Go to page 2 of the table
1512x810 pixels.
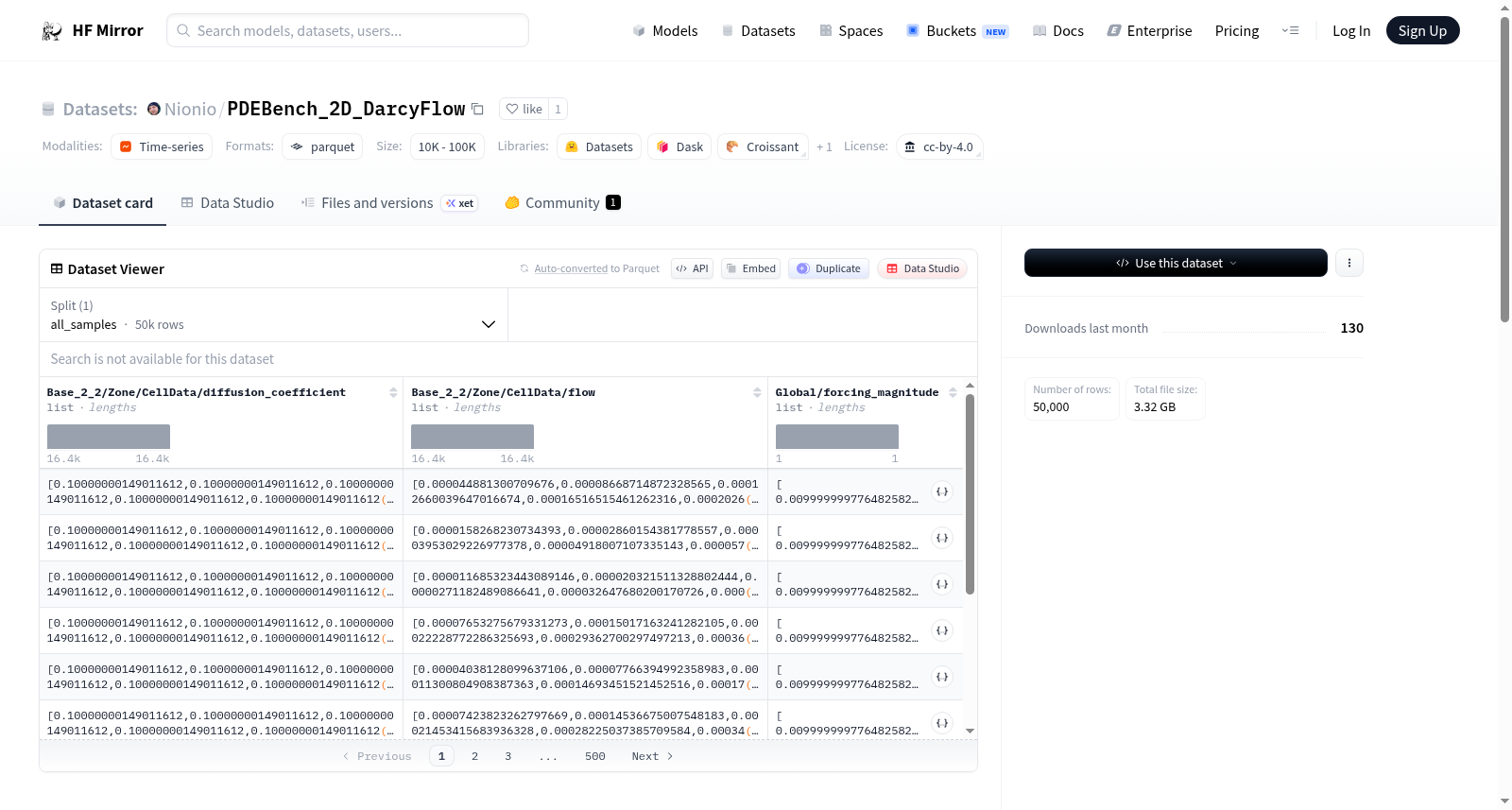coord(474,756)
